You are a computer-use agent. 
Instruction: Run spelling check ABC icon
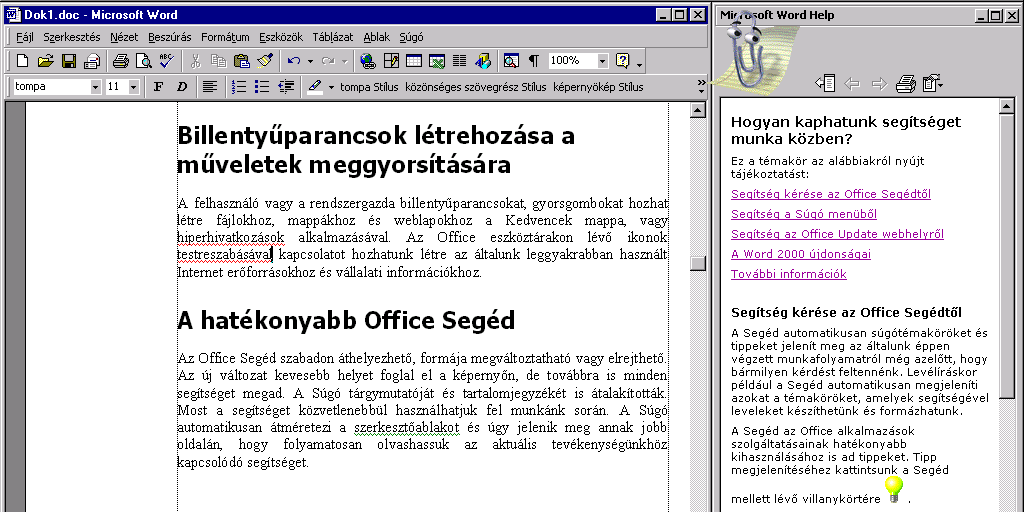pos(167,61)
